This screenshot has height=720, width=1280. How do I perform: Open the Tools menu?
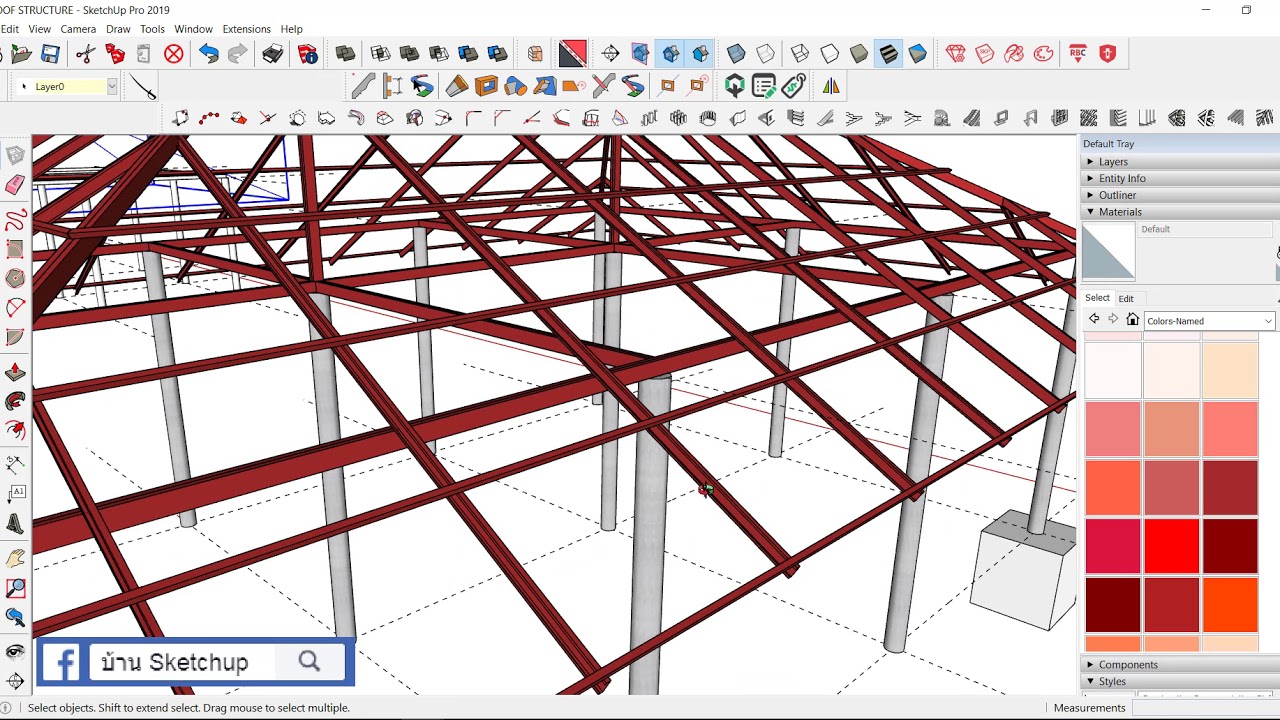[152, 29]
